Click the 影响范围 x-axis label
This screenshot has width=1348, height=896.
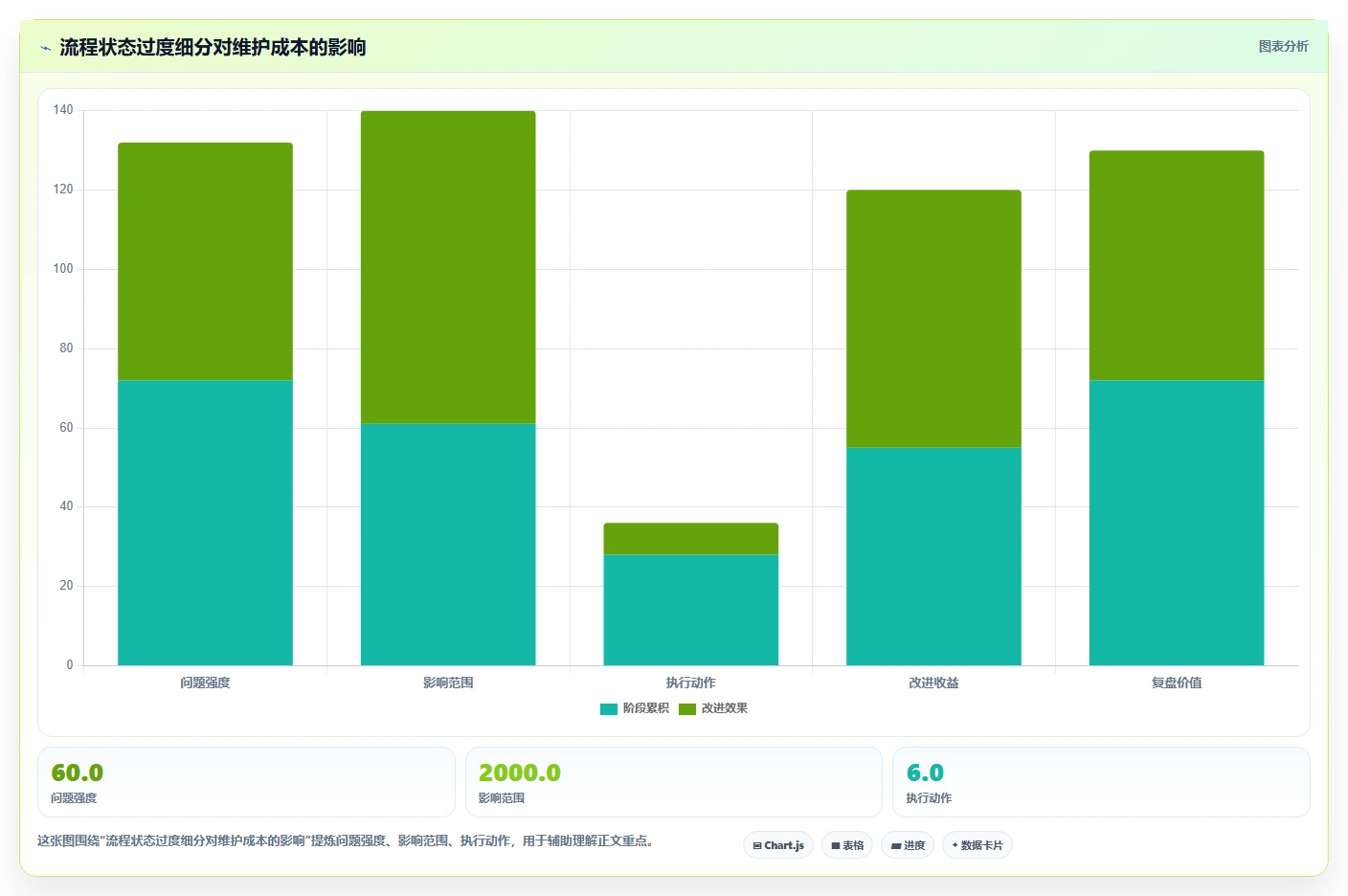pyautogui.click(x=448, y=683)
